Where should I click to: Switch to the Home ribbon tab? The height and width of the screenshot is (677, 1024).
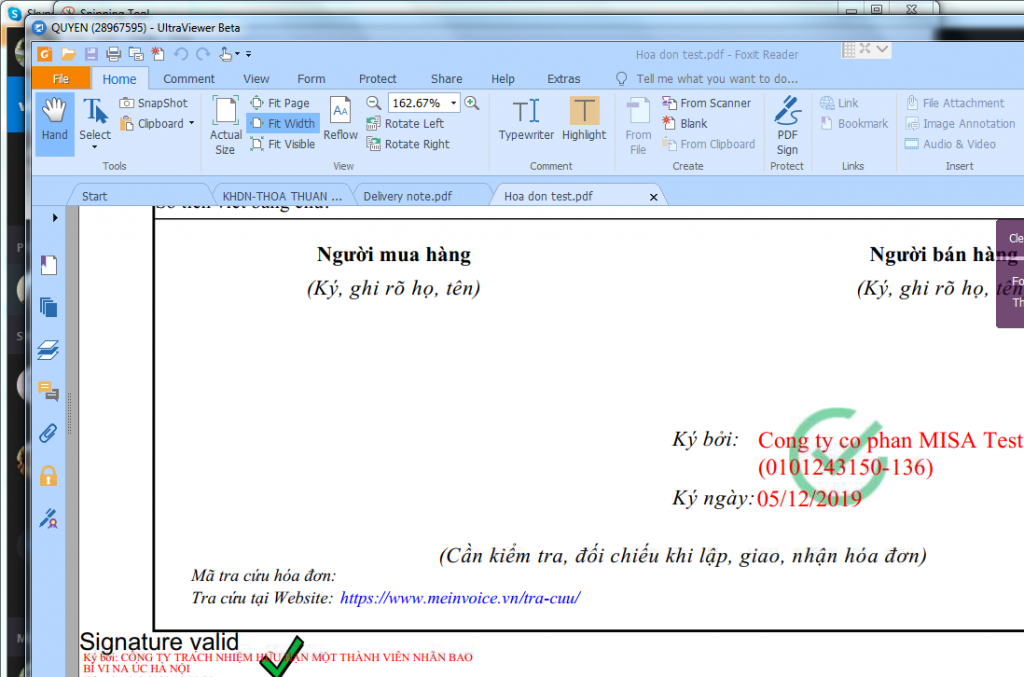coord(120,79)
